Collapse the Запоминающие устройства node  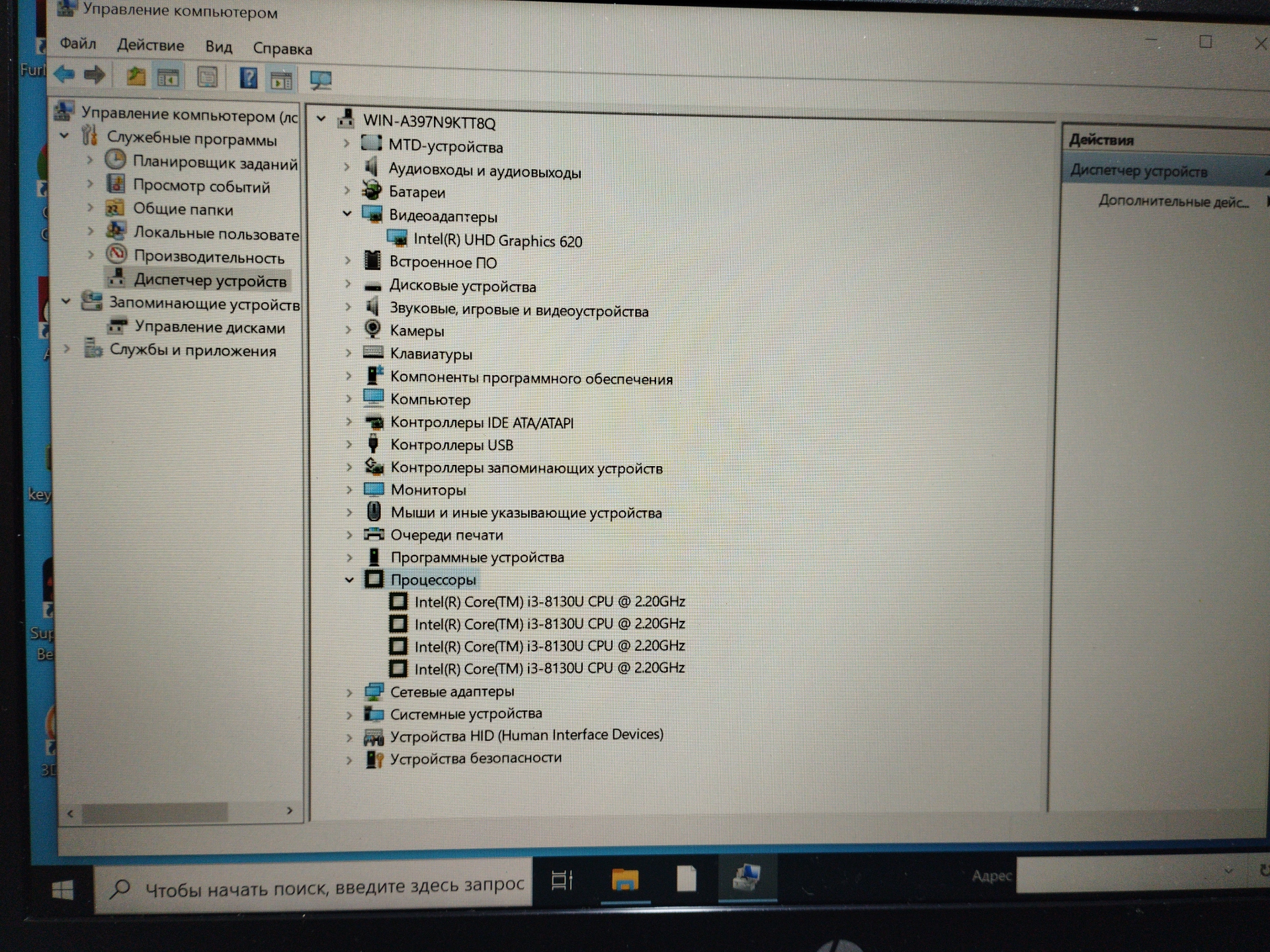click(65, 301)
